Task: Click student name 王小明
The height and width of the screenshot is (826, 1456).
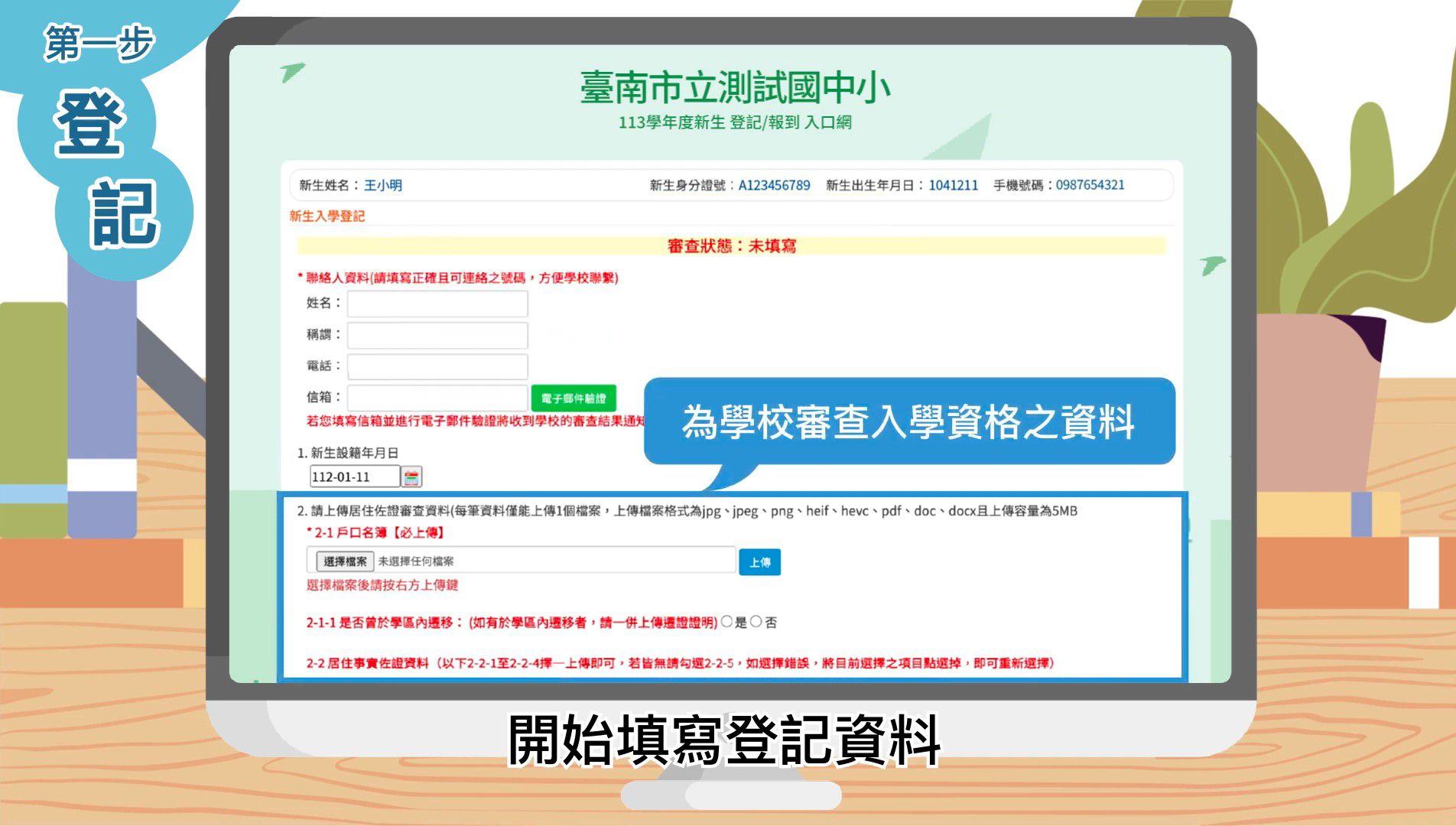Action: pos(383,185)
